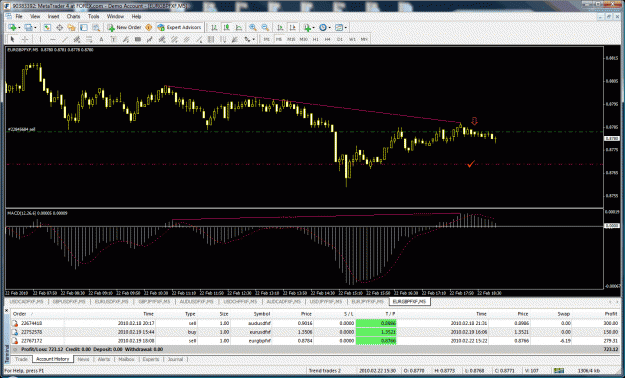Viewport: 625px width, 378px height.
Task: Click the Profit column header
Action: (x=611, y=314)
